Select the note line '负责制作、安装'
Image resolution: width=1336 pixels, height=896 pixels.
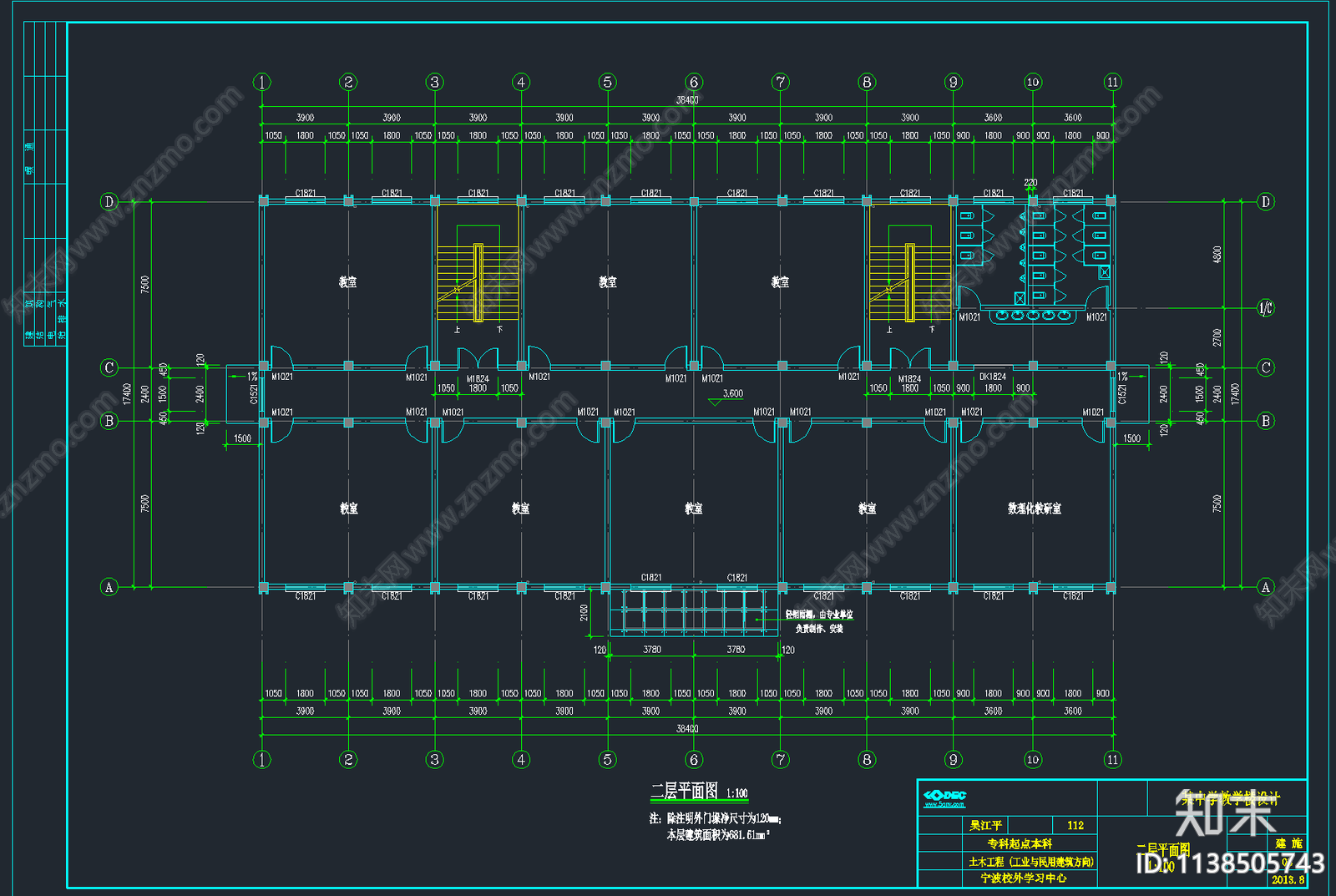pos(819,629)
